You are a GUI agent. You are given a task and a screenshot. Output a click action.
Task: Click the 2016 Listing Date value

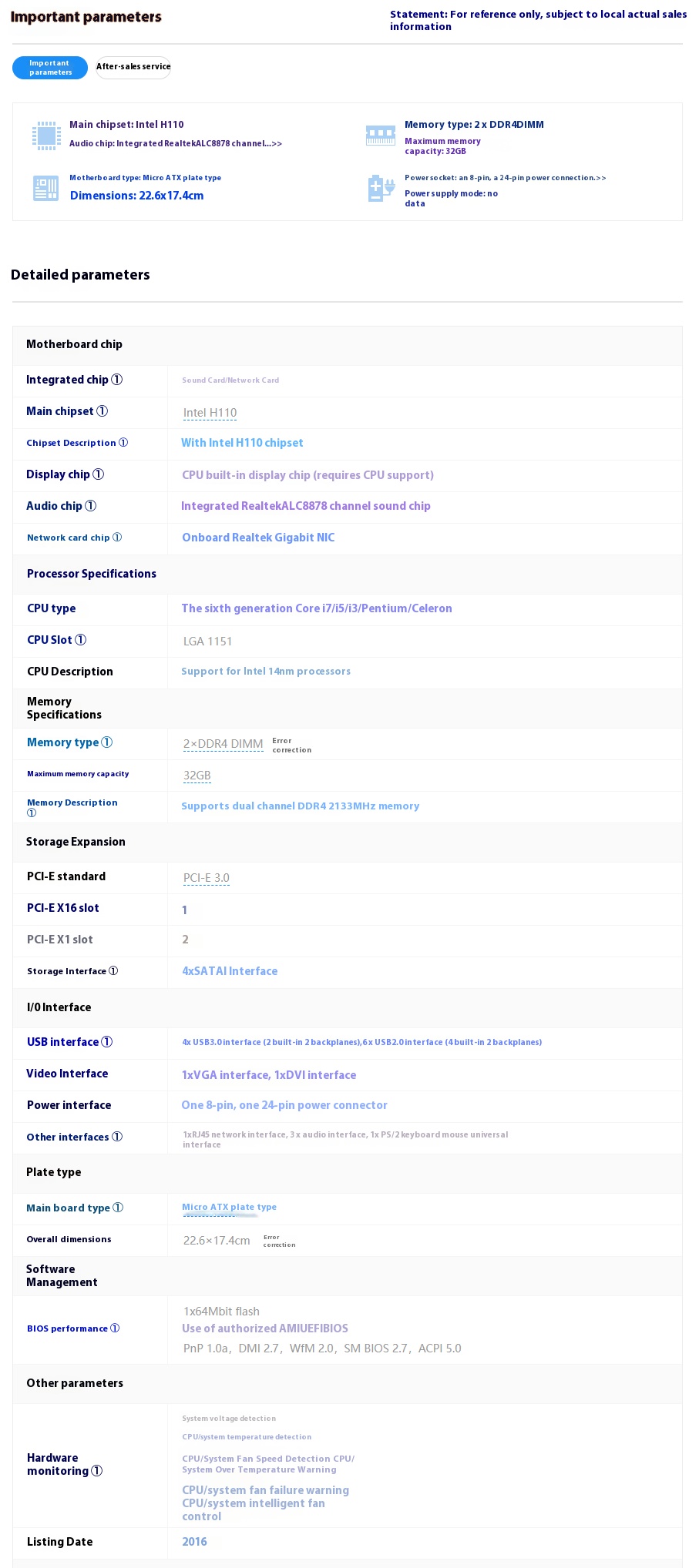[194, 1542]
